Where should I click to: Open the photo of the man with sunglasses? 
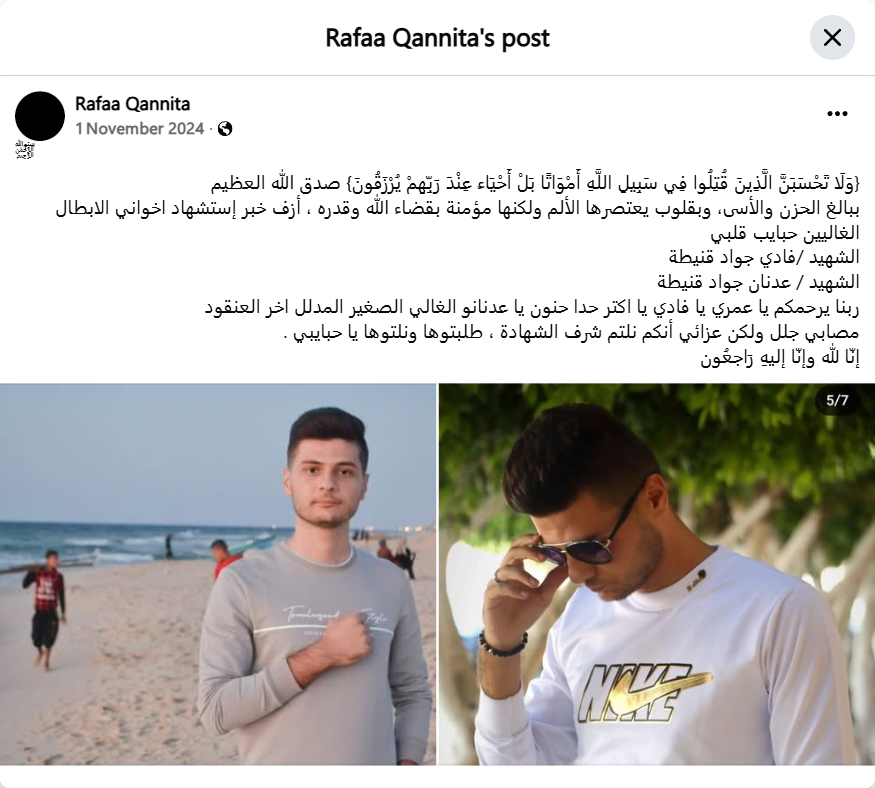coord(657,574)
